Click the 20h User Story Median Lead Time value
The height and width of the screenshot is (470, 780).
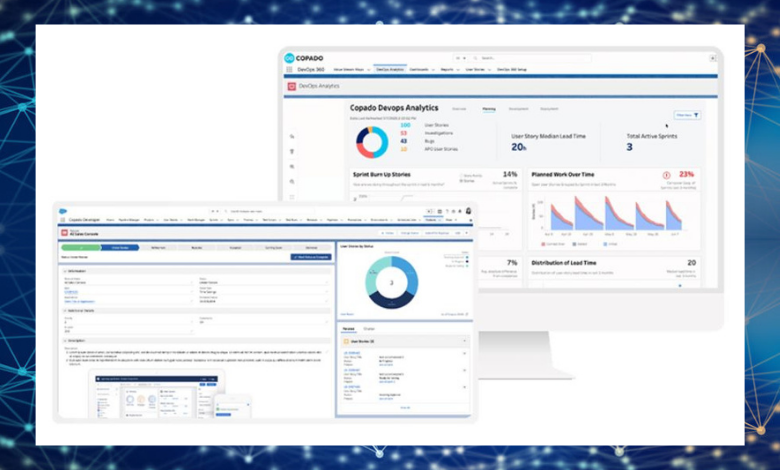(x=519, y=147)
